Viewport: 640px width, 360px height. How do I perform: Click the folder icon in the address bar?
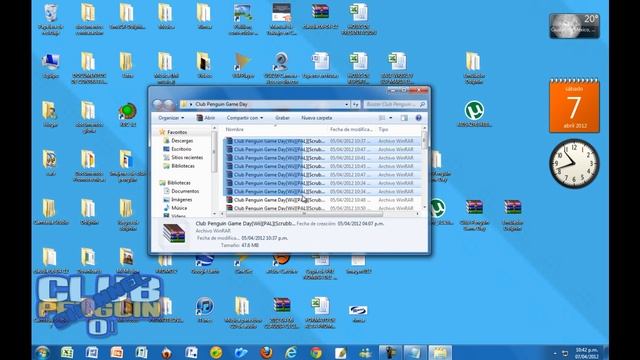184,104
